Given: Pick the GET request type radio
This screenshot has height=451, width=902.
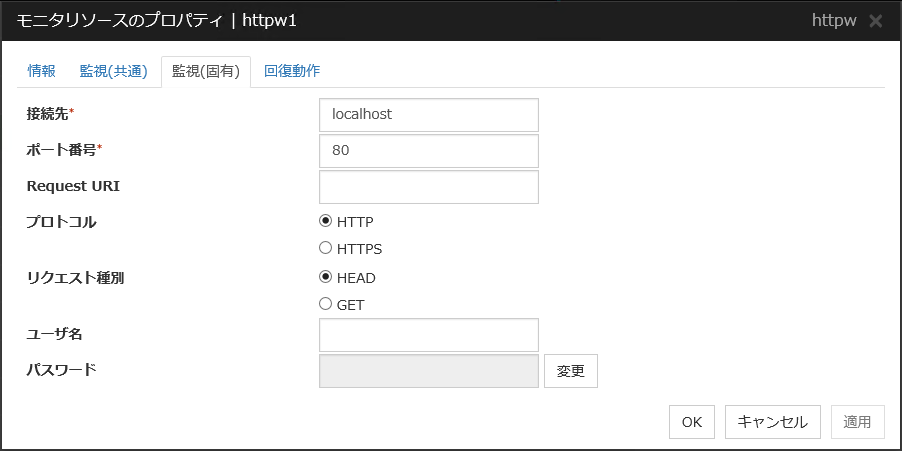Looking at the screenshot, I should pos(325,304).
